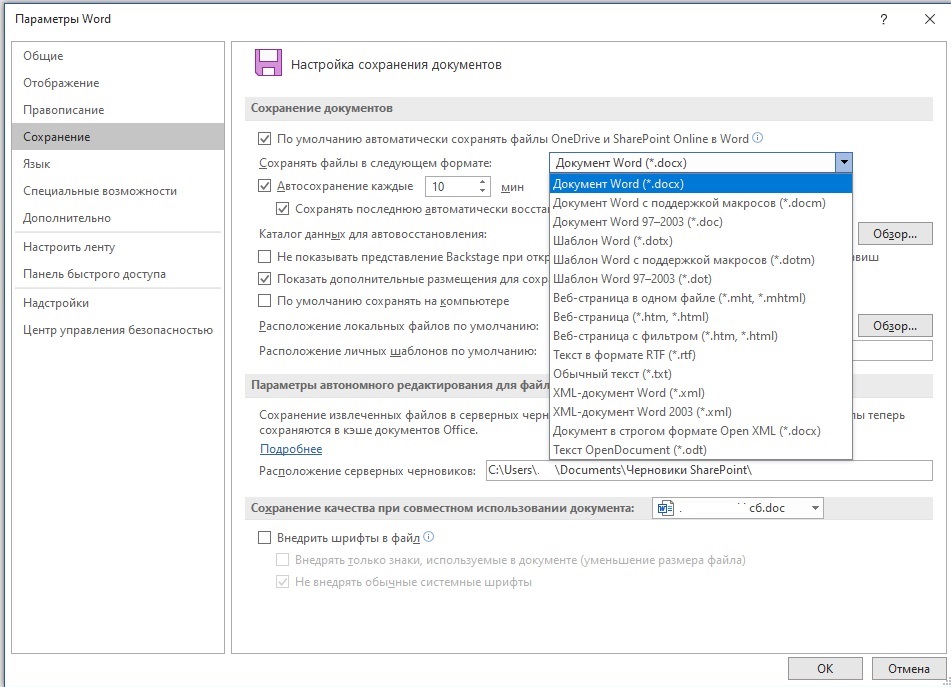Click the autosave minutes value field
The image size is (951, 687).
(451, 186)
